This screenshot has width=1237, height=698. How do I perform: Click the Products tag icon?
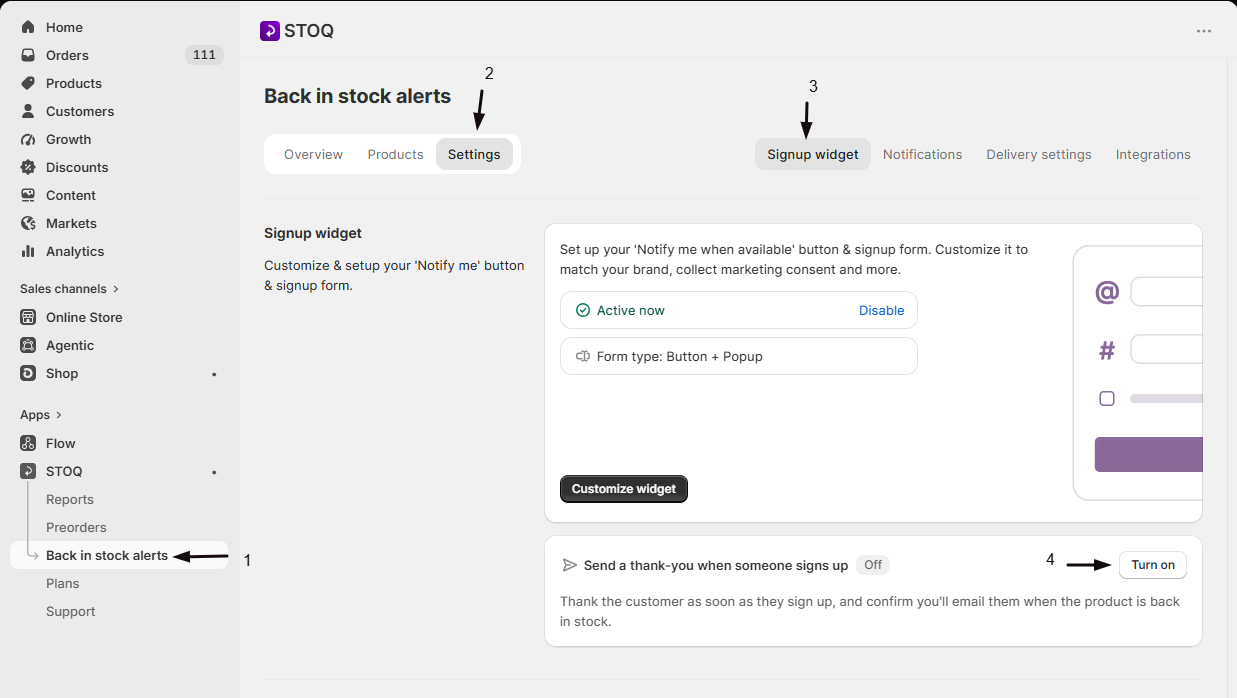click(x=28, y=83)
